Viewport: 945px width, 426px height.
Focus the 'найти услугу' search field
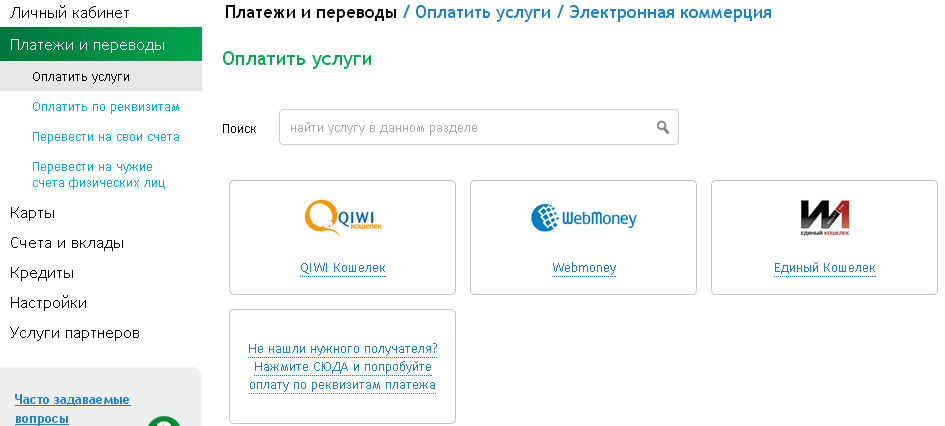click(479, 127)
